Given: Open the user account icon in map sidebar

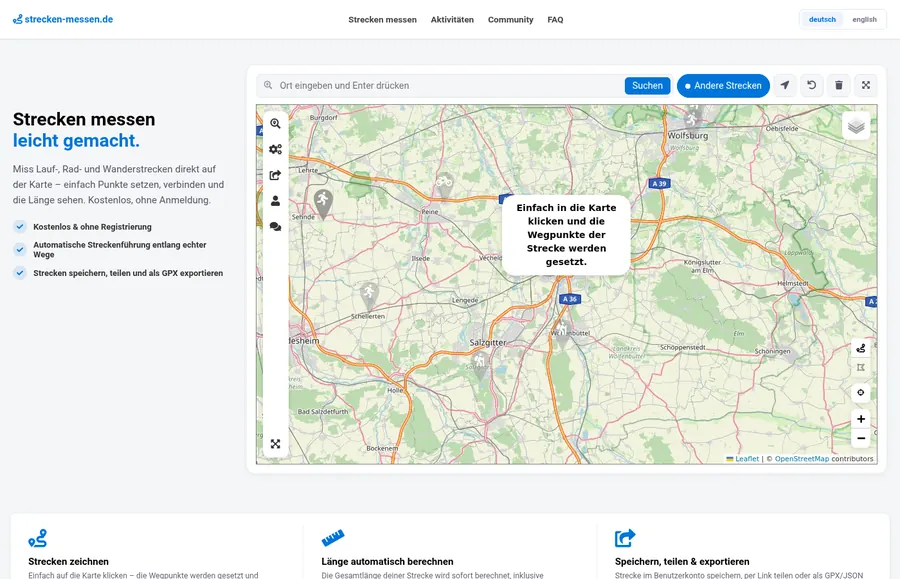Looking at the screenshot, I should (276, 201).
